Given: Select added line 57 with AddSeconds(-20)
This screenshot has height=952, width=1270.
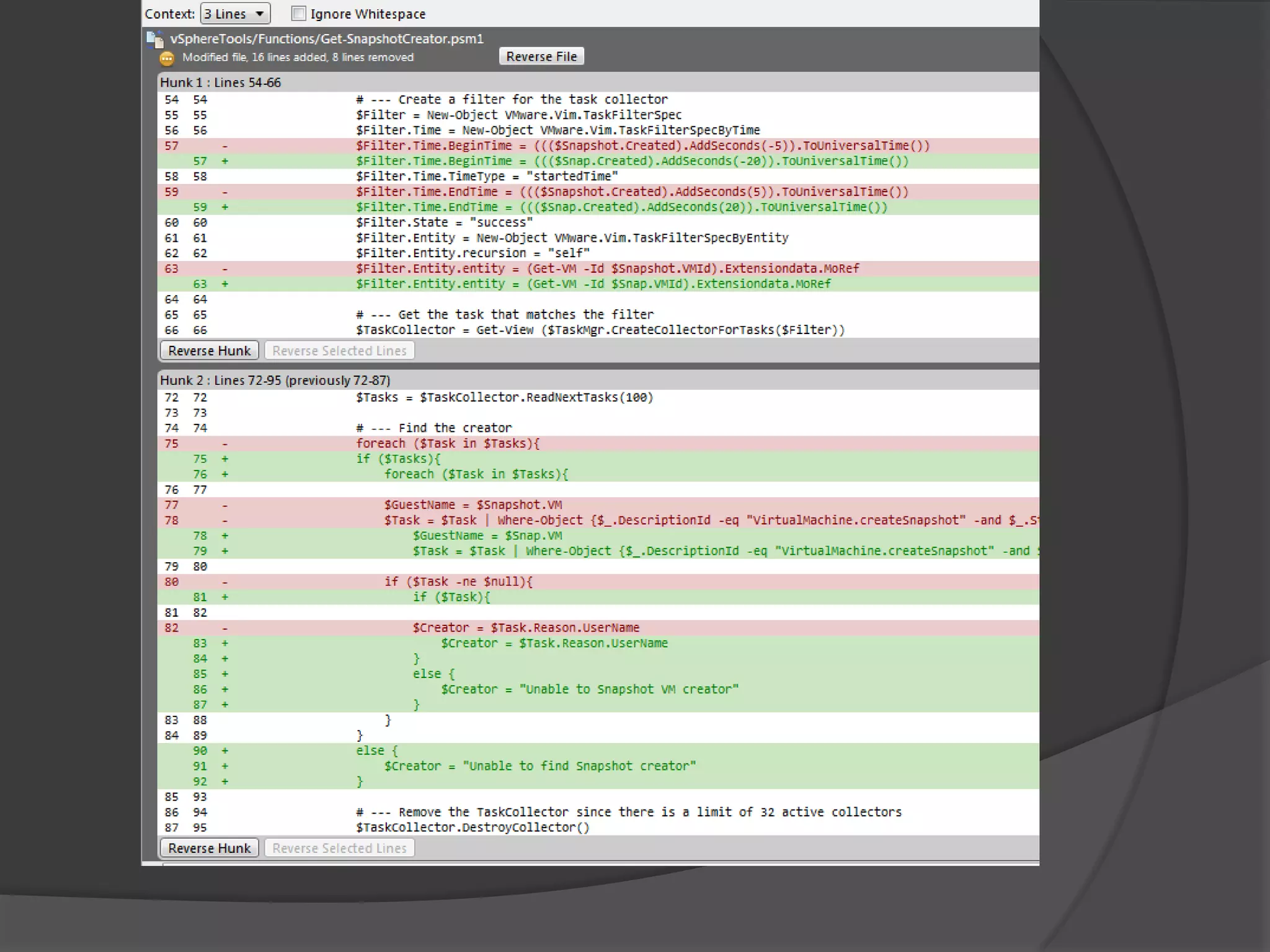Looking at the screenshot, I should tap(632, 161).
